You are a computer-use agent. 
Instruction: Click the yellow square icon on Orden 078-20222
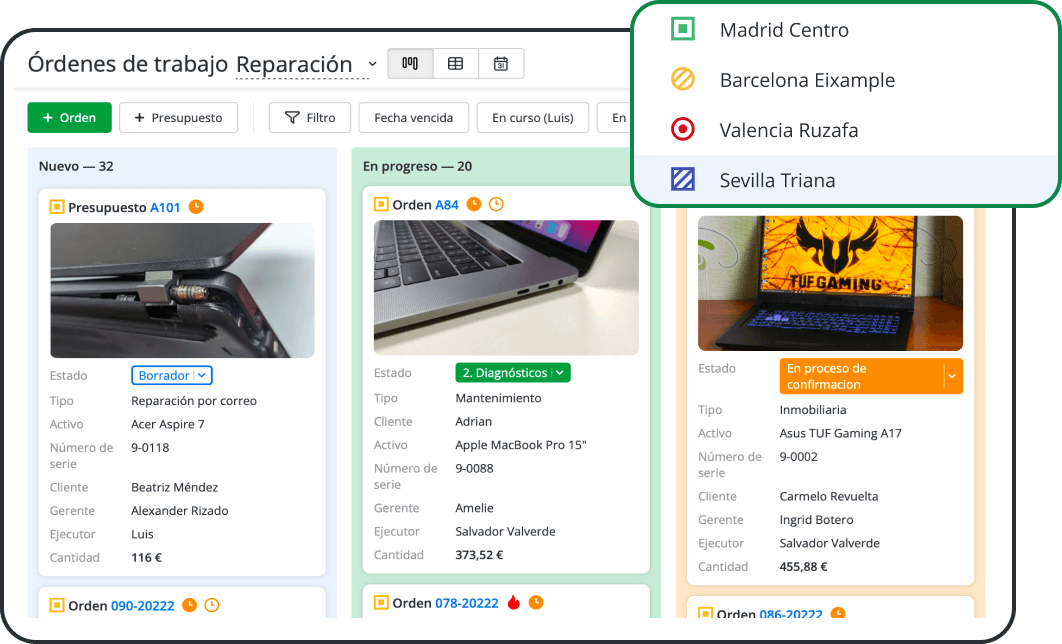[381, 603]
